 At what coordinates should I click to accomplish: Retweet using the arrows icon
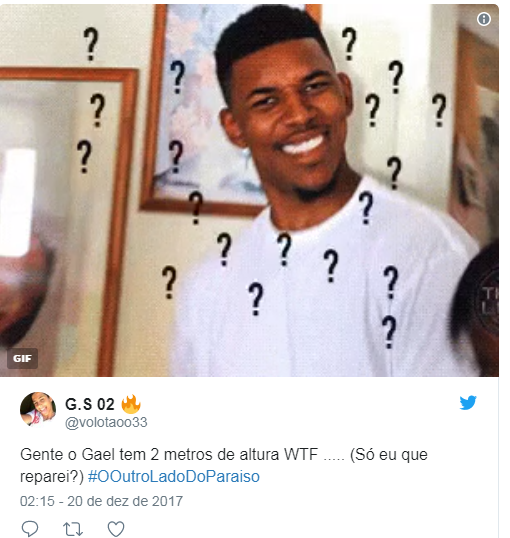pos(73,529)
